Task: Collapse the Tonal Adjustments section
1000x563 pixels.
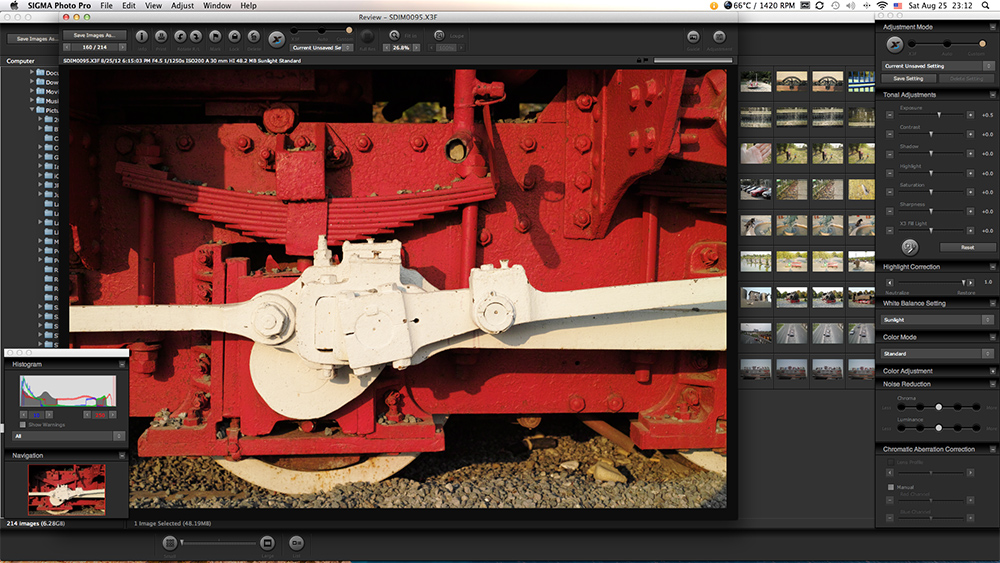Action: (992, 95)
